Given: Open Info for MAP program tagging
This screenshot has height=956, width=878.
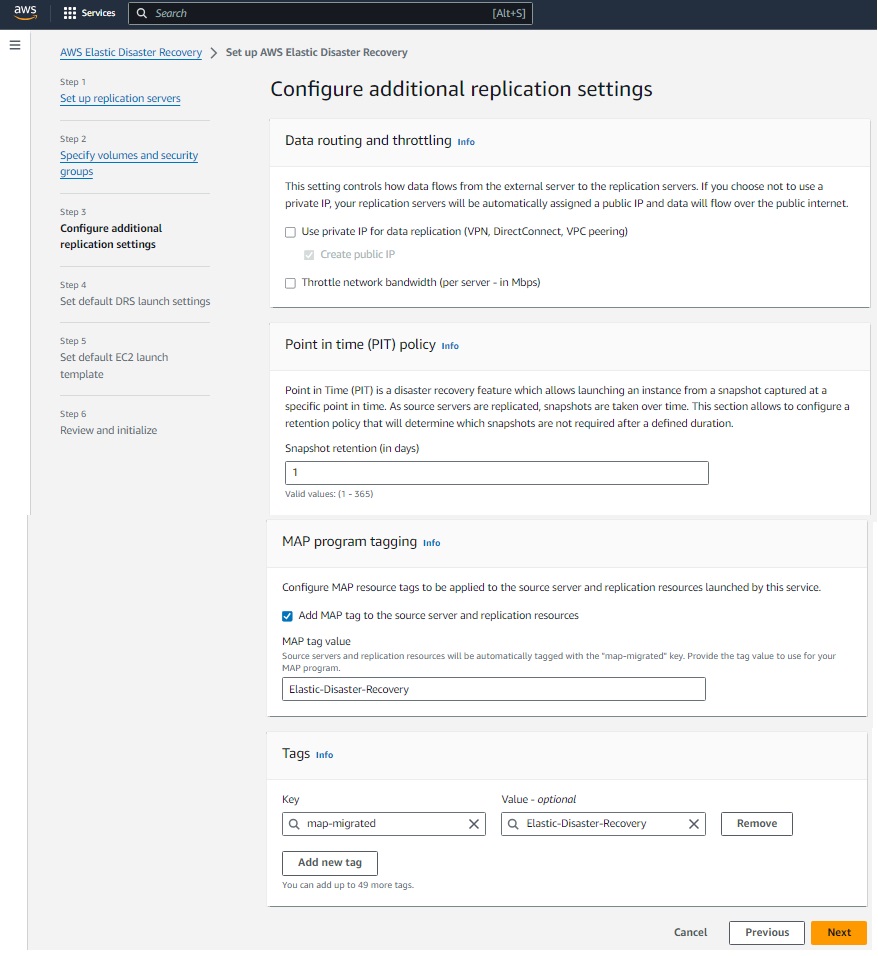Looking at the screenshot, I should click(431, 543).
